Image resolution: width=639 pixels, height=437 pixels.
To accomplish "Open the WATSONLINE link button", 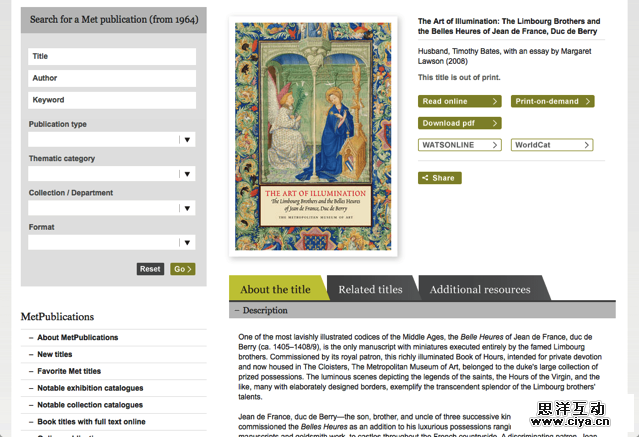I will [459, 145].
